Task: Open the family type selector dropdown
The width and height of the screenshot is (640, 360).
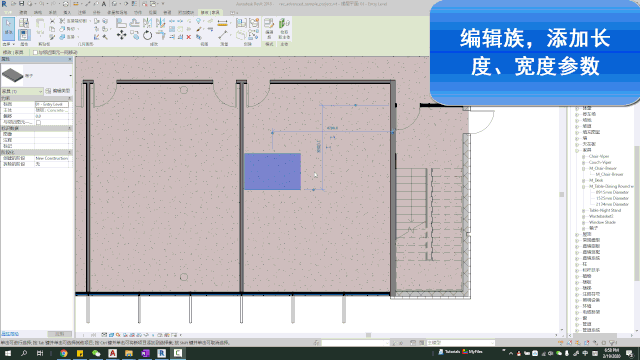Action: [x=71, y=76]
